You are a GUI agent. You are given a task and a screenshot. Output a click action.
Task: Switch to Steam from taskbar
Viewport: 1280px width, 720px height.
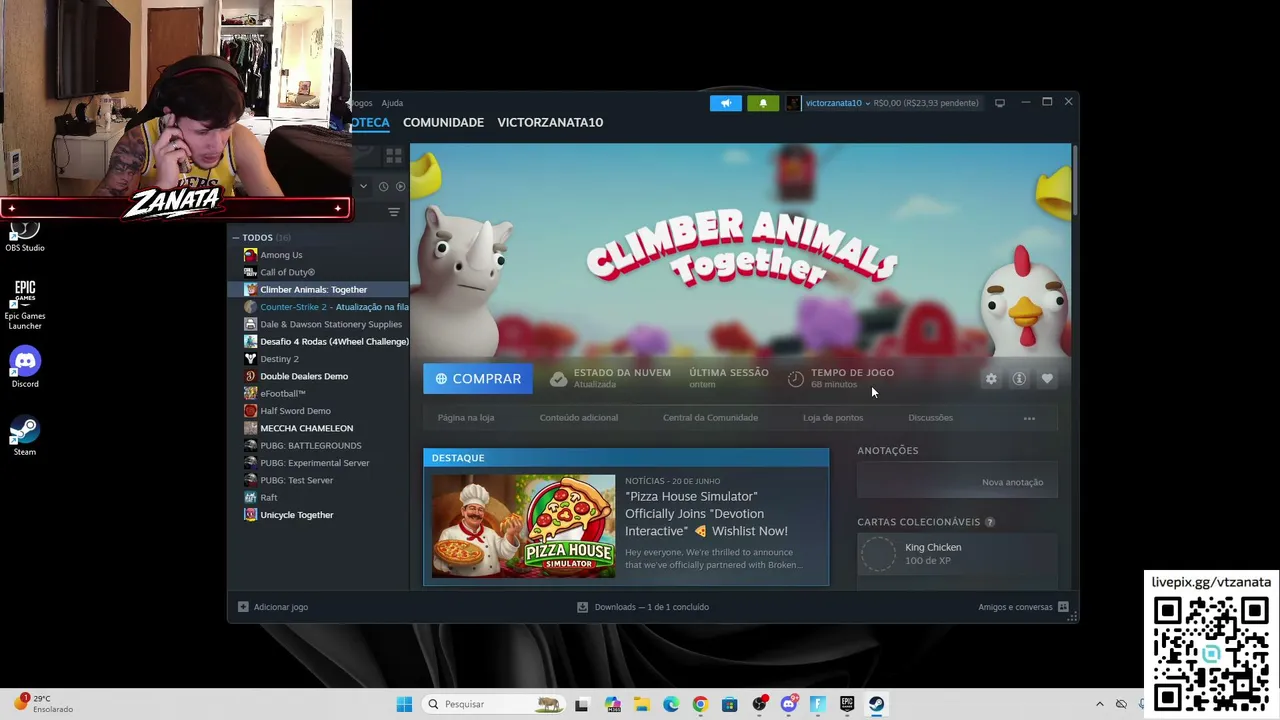[x=876, y=704]
